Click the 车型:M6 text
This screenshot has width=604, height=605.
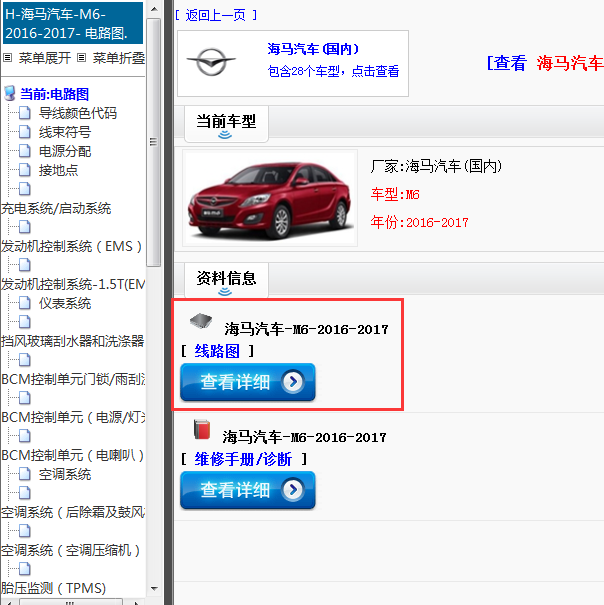(395, 194)
